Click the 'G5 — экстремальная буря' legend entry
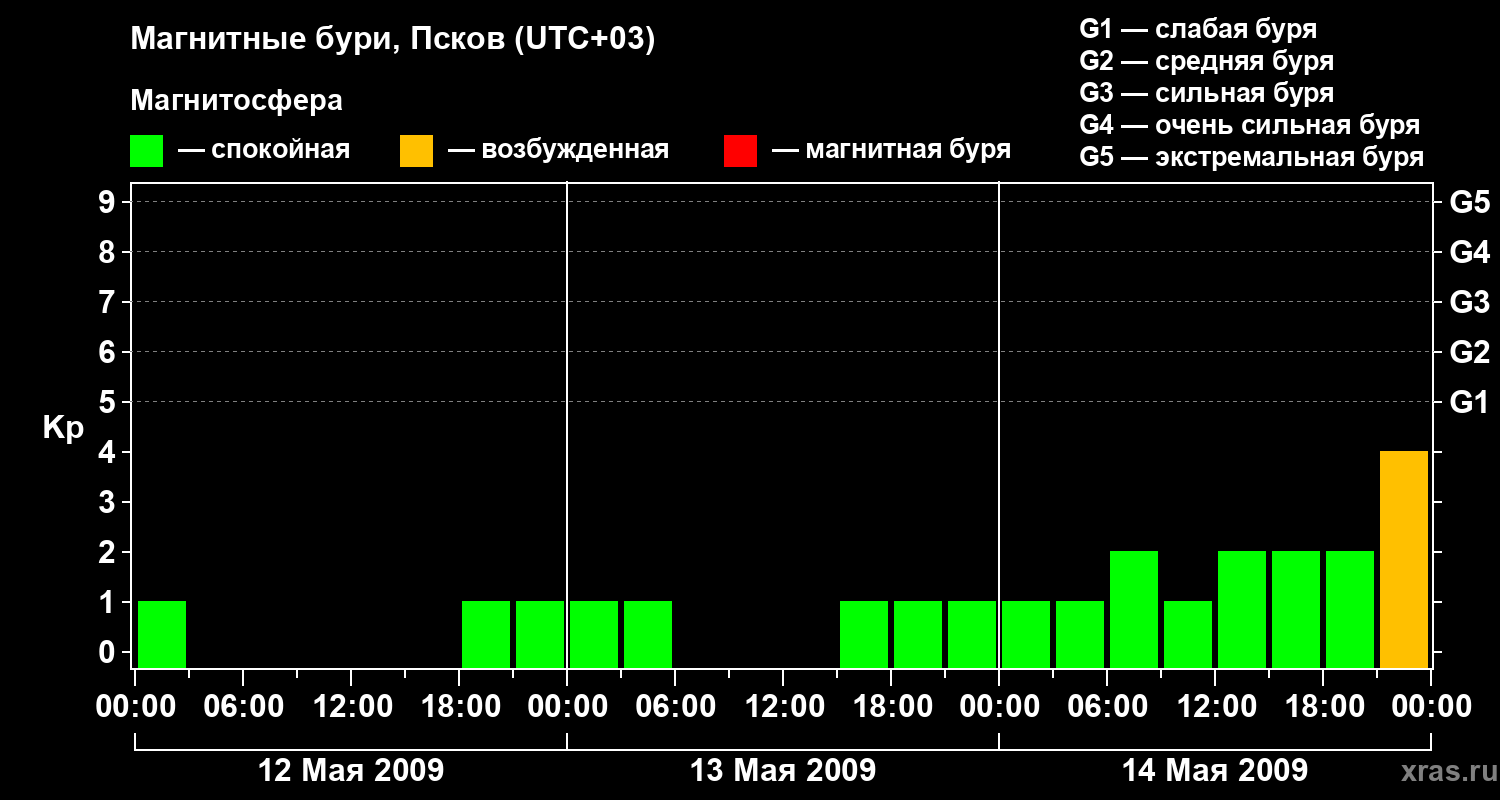 [x=1251, y=158]
